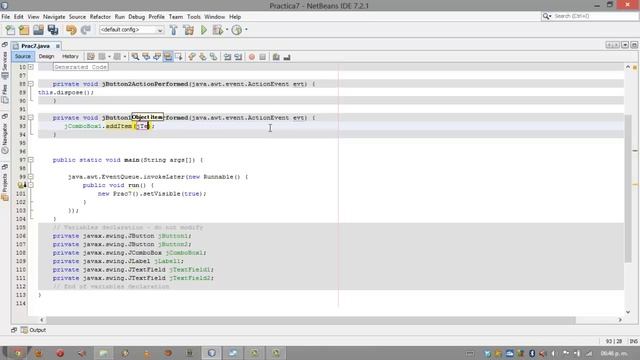Build the project with the hammer icon

click(173, 30)
